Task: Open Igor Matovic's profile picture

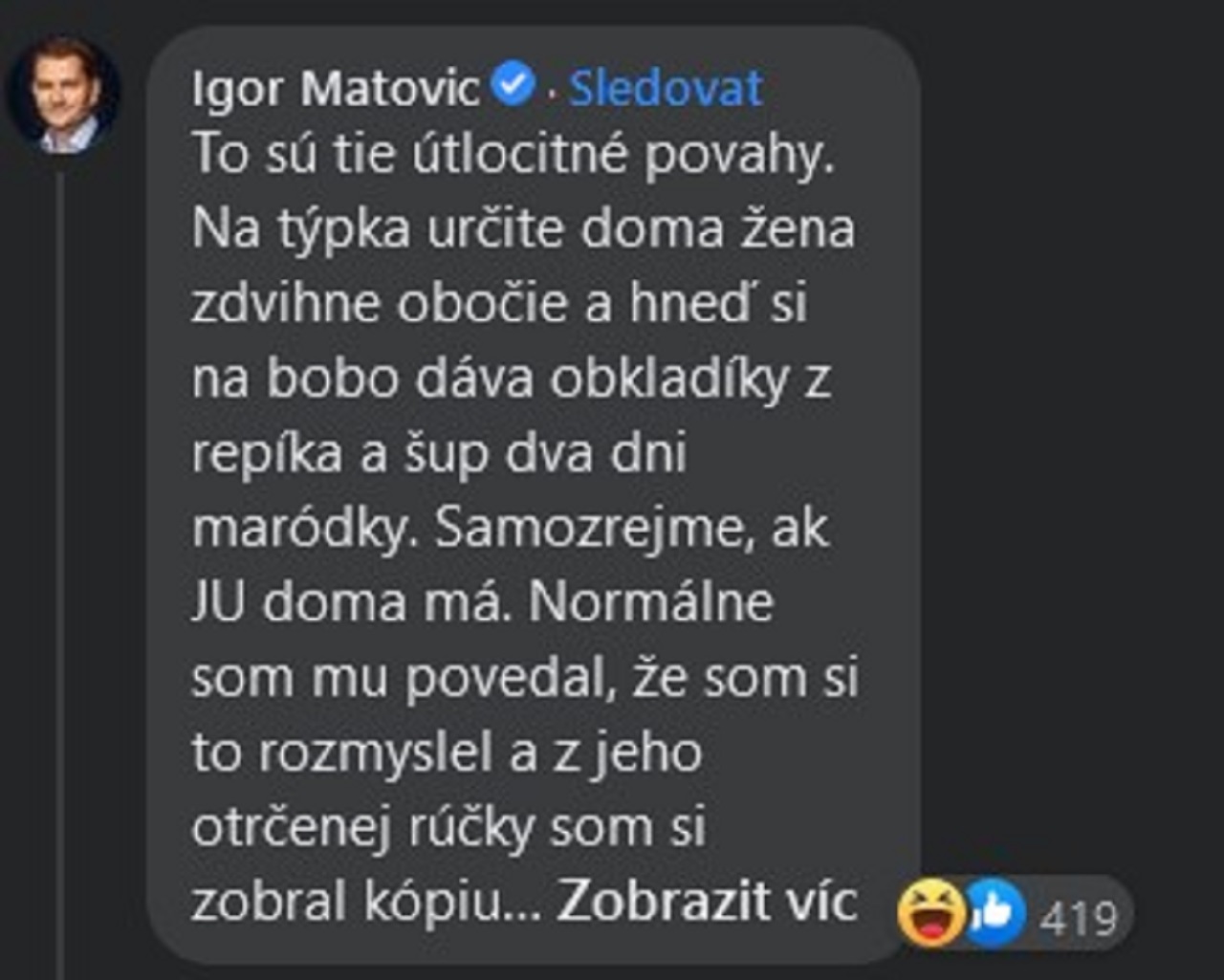Action: pos(64,95)
